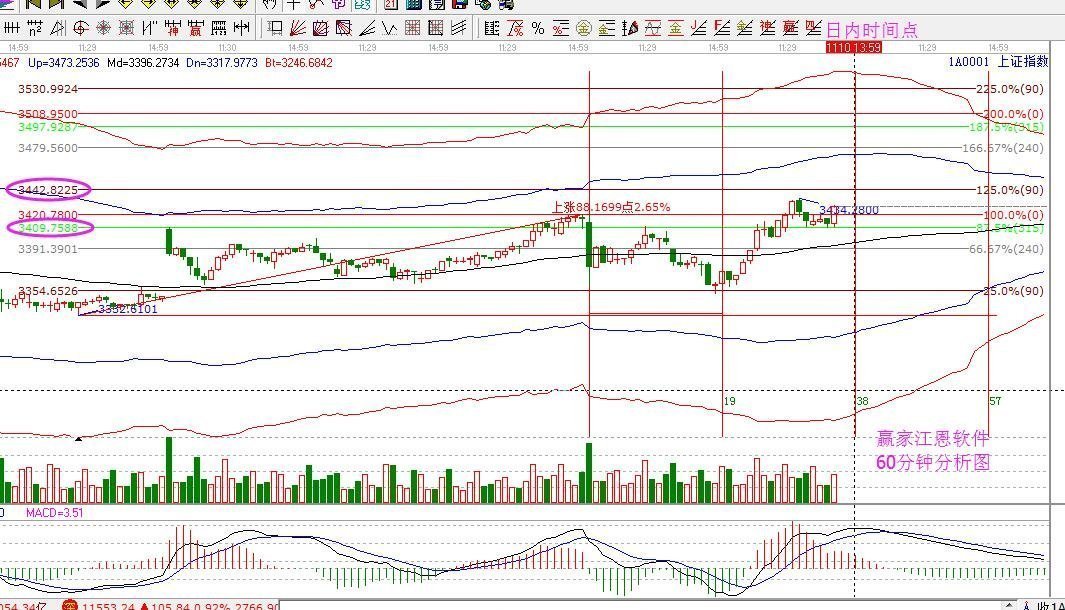
Task: Select the Gann square diagonal tool
Action: 344,28
